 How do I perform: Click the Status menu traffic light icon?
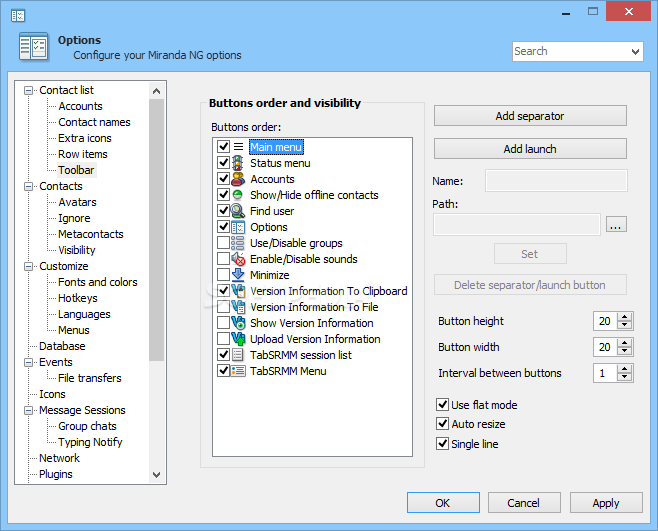tap(238, 162)
